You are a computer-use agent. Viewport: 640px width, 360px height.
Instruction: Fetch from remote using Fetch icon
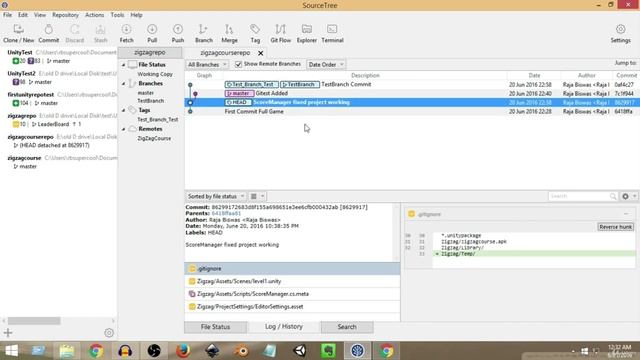(127, 33)
